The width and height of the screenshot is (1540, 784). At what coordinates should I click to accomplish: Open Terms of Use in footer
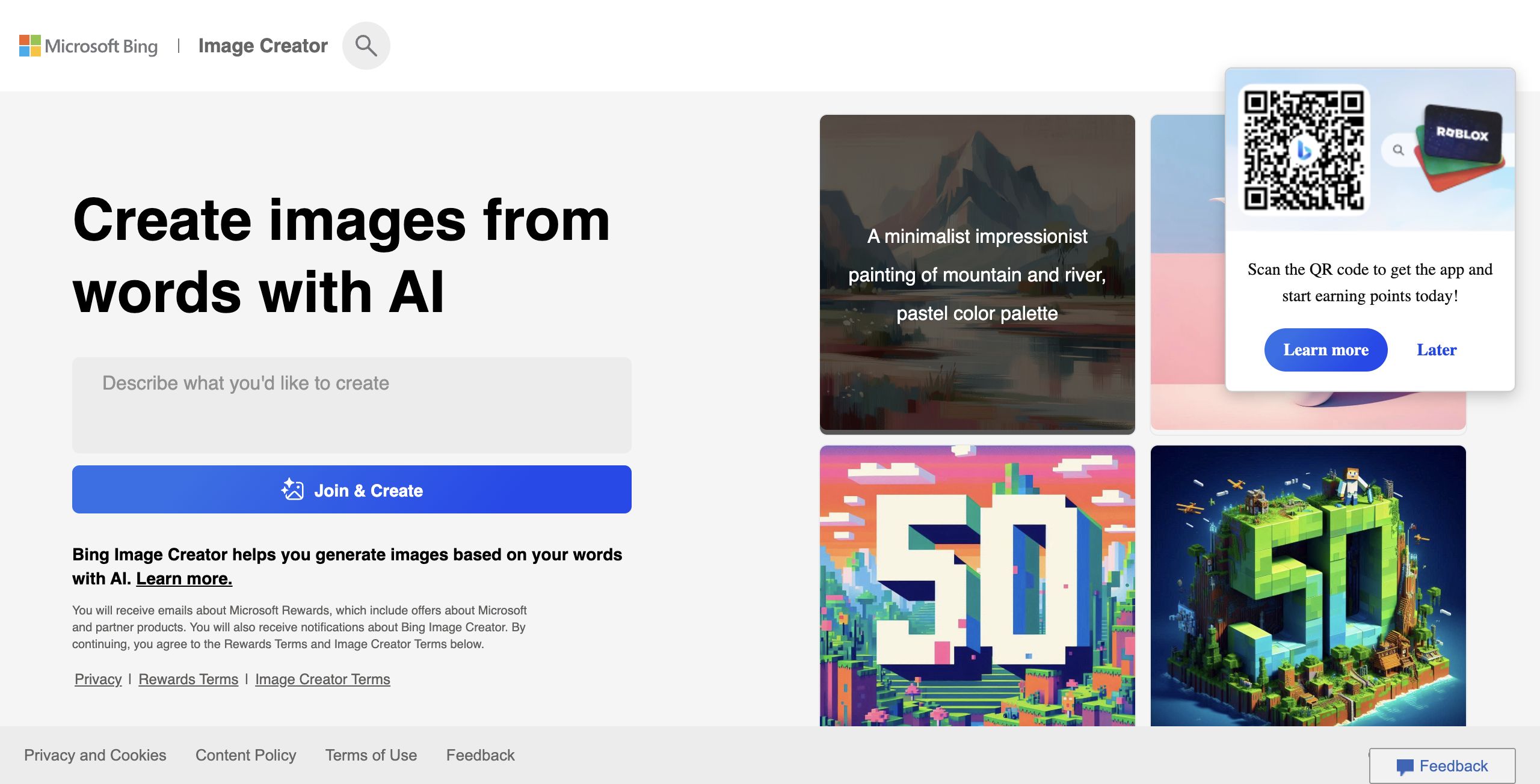(371, 755)
